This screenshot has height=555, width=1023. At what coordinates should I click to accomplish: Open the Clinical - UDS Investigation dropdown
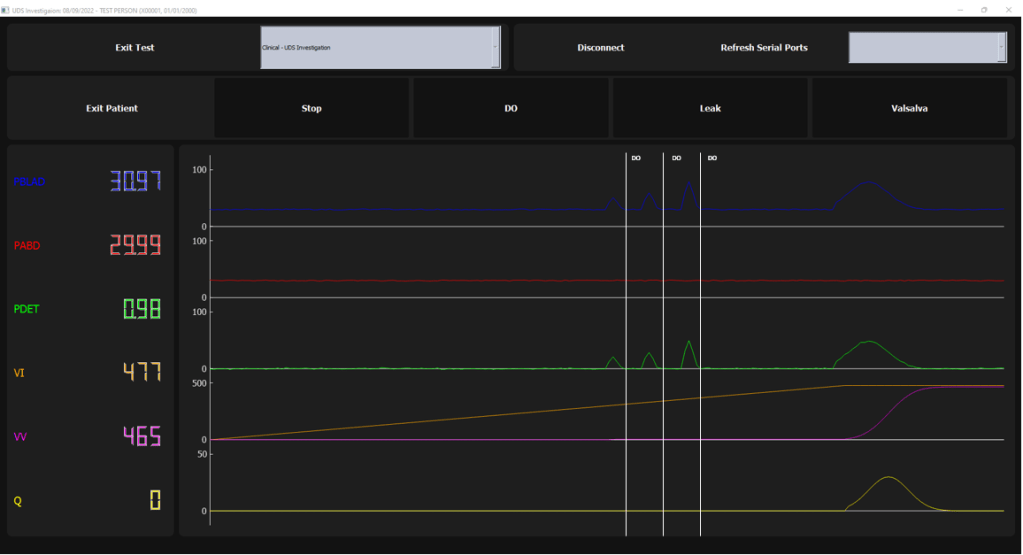coord(380,48)
